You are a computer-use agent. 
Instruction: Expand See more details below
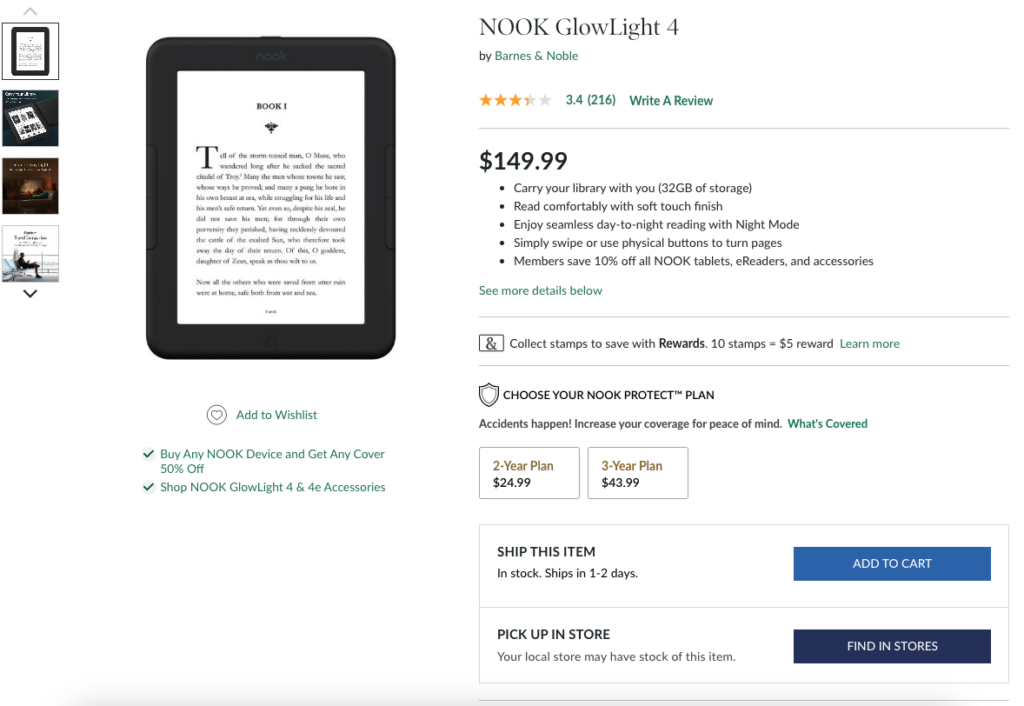(540, 290)
